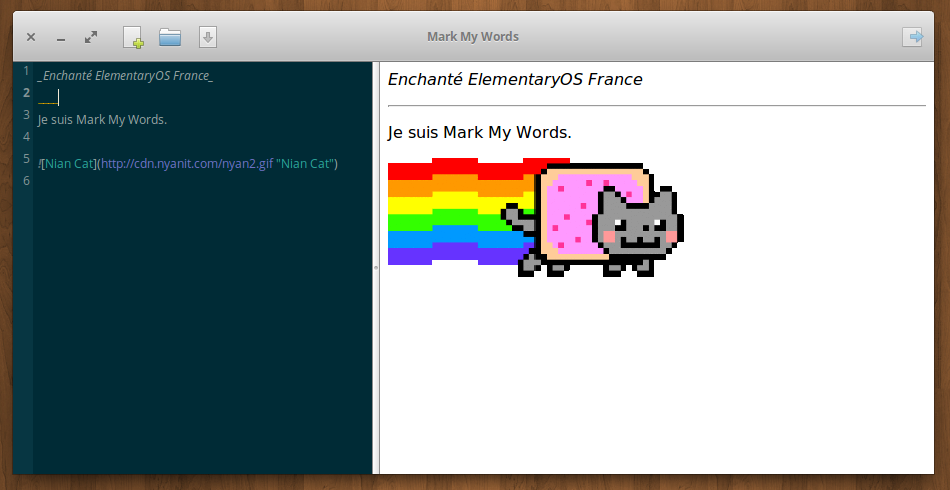The width and height of the screenshot is (950, 490).
Task: Click the '"Nian Cat"' title string in the editor
Action: pos(305,164)
